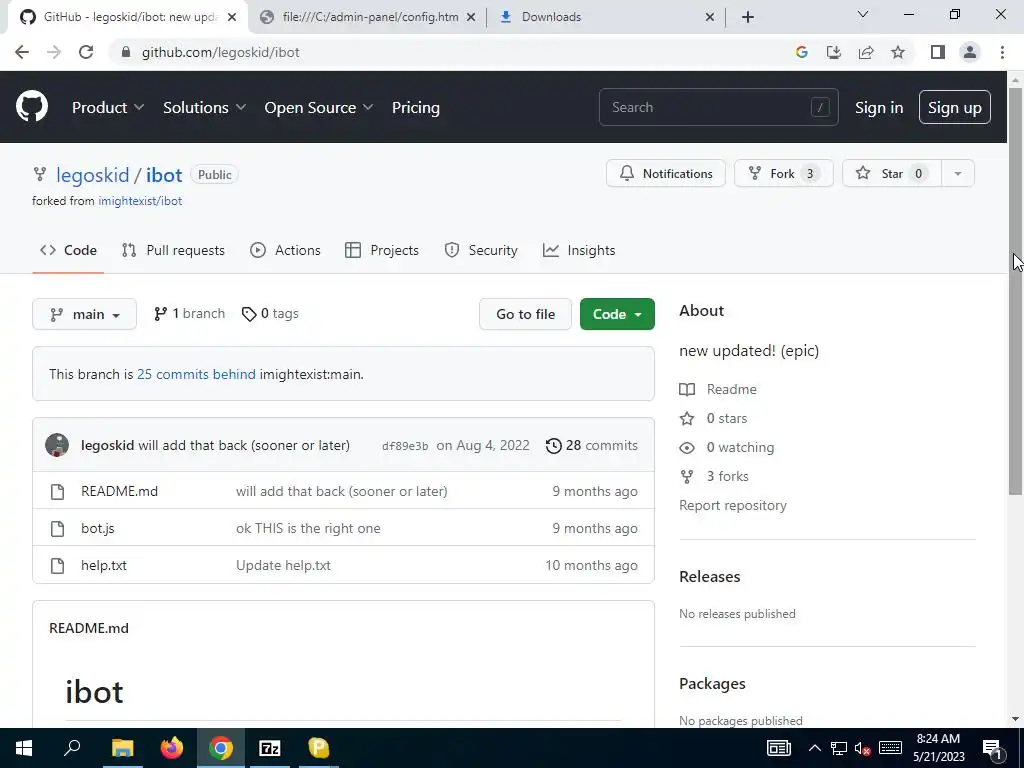Screen dimensions: 1024x768
Task: Open the bot.js file
Action: tap(98, 529)
